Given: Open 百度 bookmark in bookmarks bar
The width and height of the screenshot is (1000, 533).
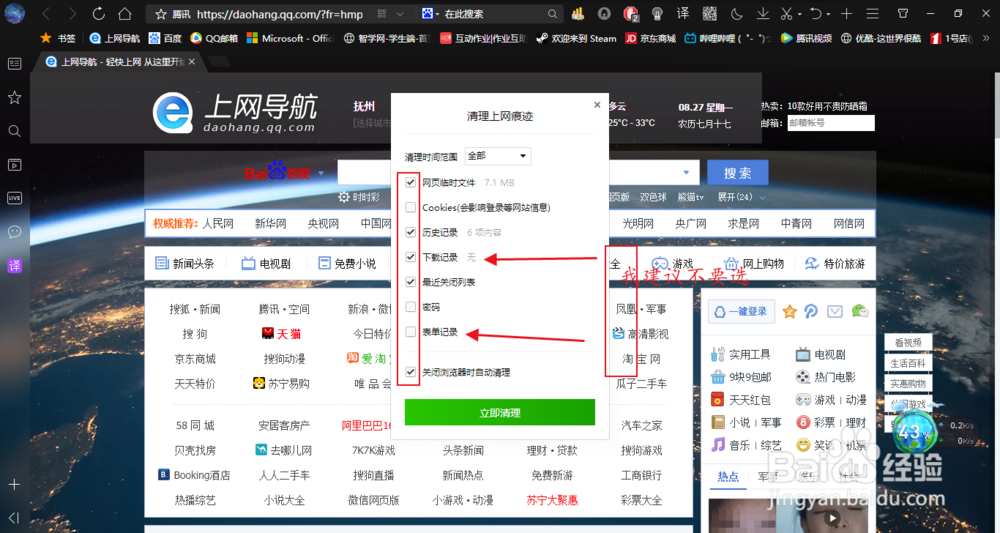Looking at the screenshot, I should tap(165, 38).
